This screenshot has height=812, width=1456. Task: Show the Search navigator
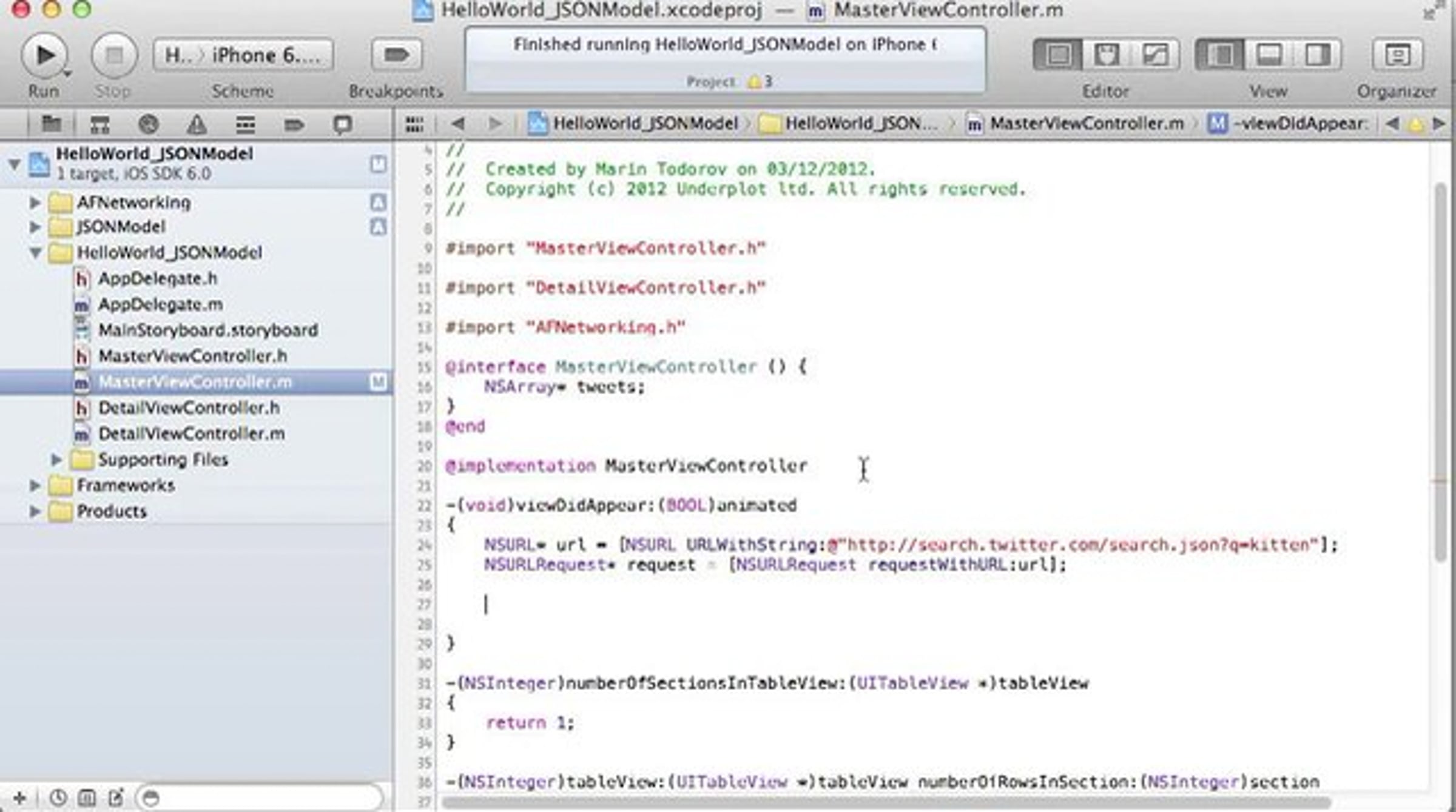[148, 124]
